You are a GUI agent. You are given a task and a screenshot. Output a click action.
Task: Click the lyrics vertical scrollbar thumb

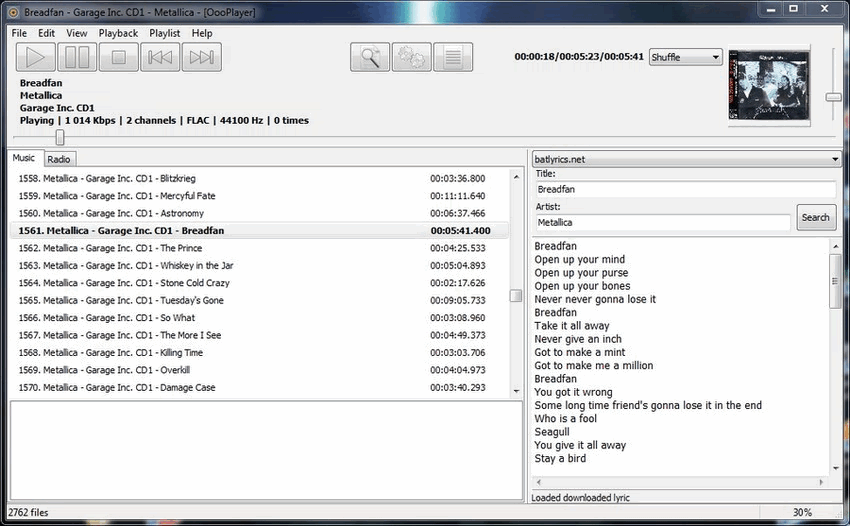835,281
